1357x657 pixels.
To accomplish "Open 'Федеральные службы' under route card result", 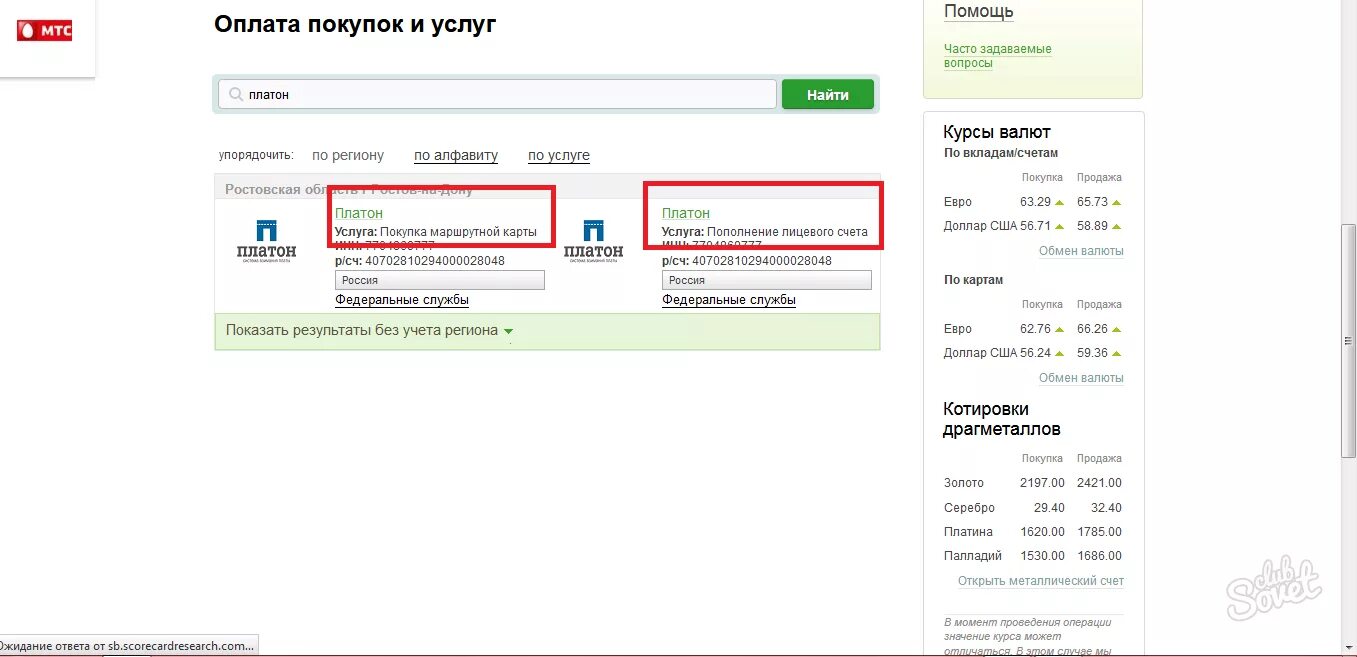I will pos(402,300).
